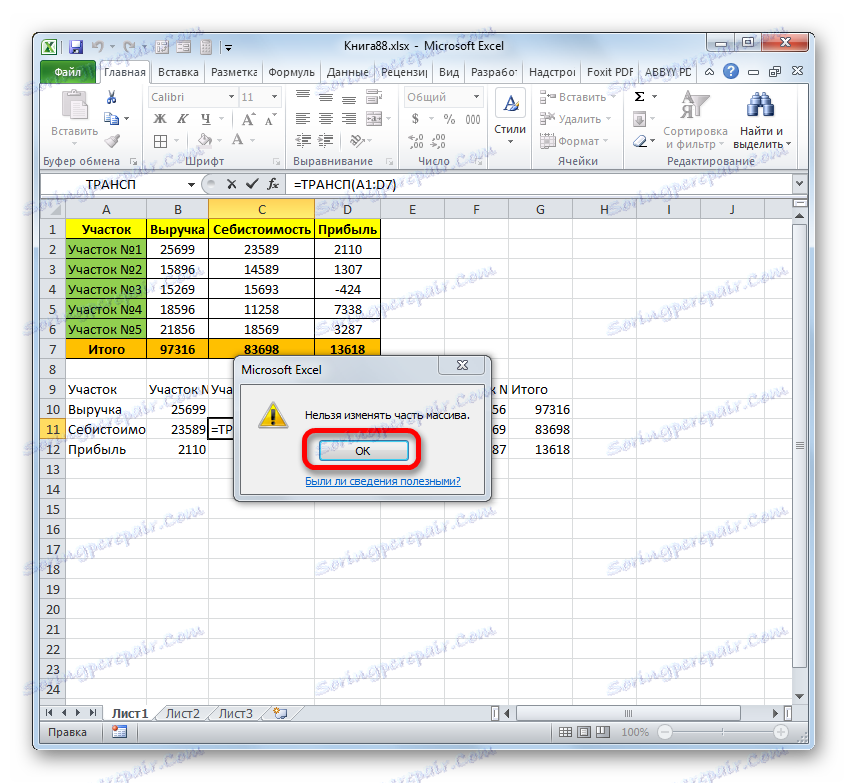Center text horizontally icon
This screenshot has width=848, height=783.
326,119
